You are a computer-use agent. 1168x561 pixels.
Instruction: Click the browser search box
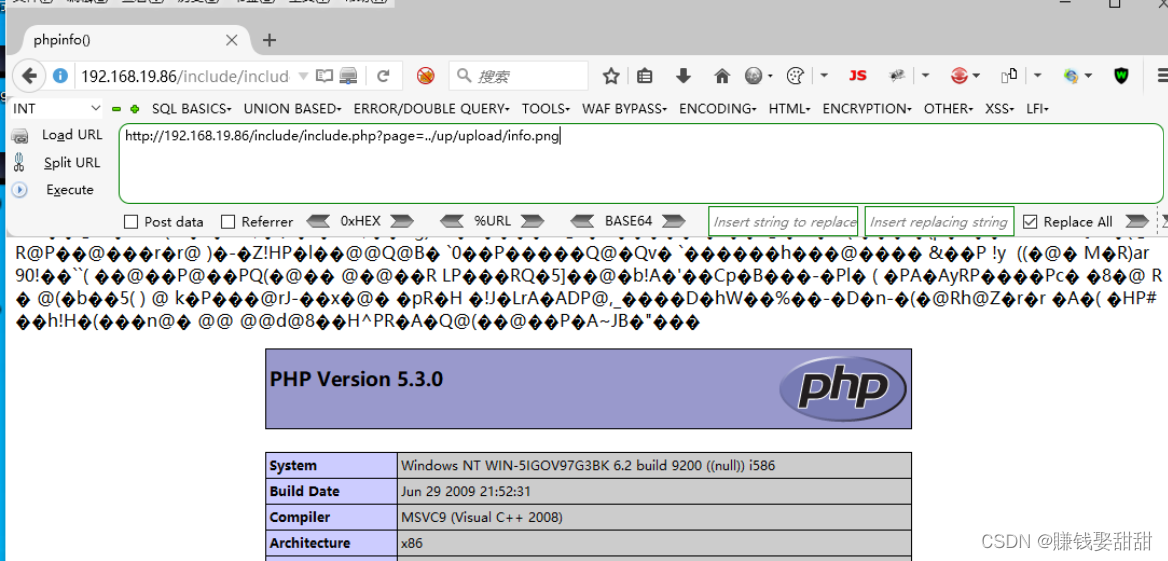point(518,75)
